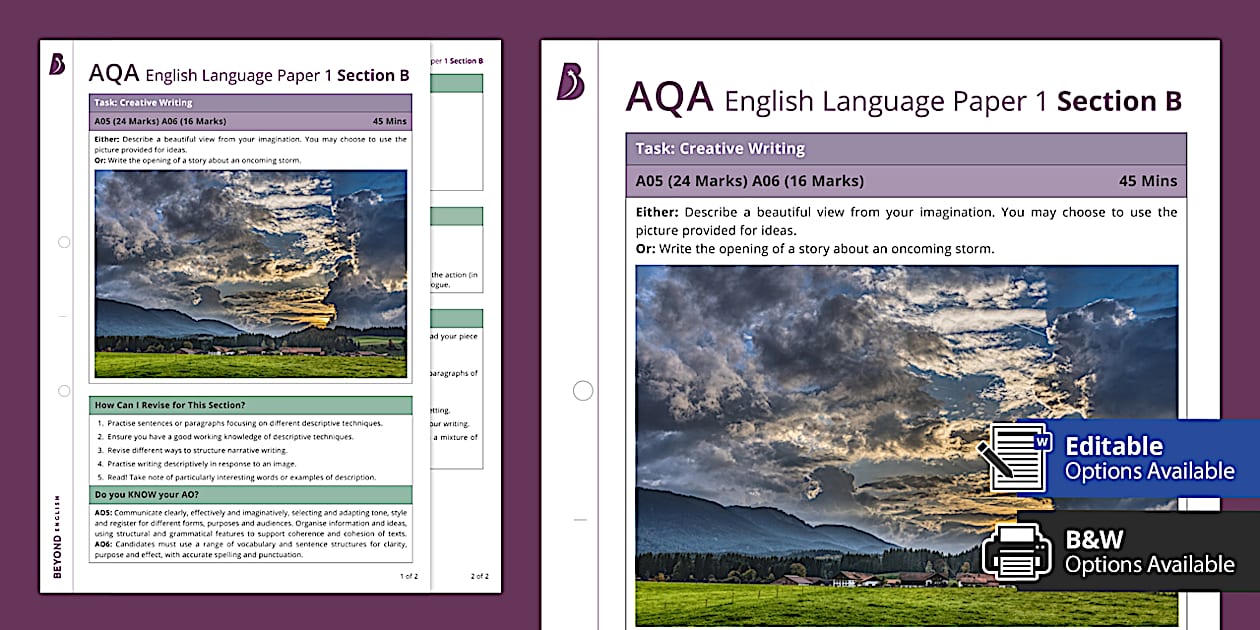Click the lower hole punch on the small page

64,391
